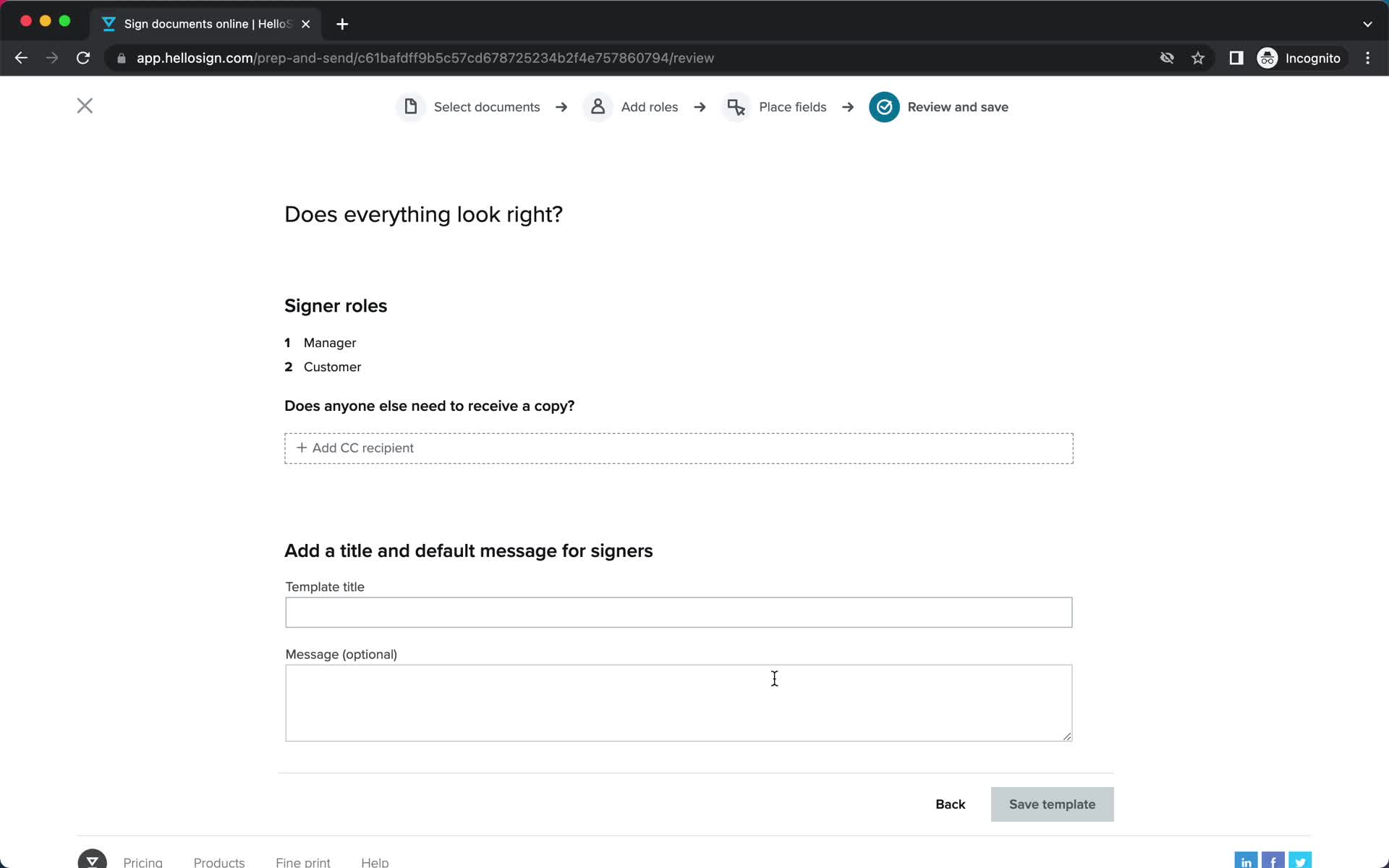Click the HelloSign logo in footer
Image resolution: width=1389 pixels, height=868 pixels.
pos(93,859)
